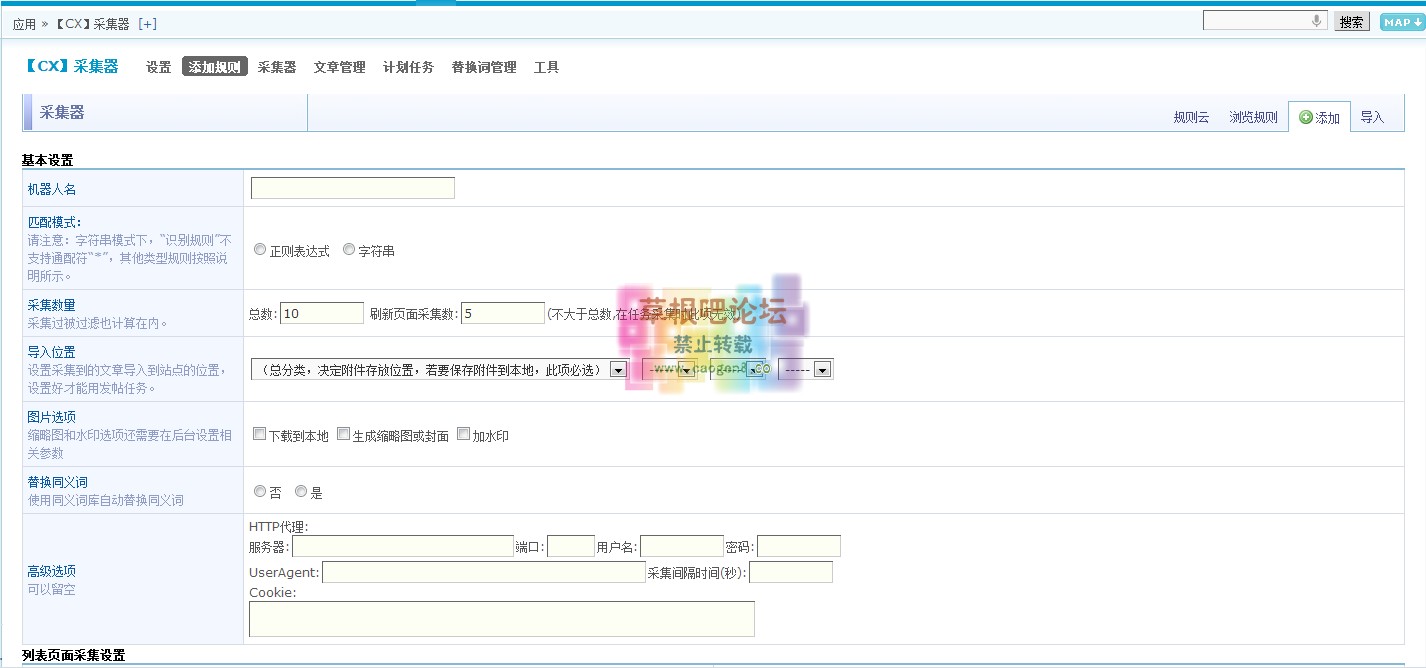
Task: Check the 生成缩略图或封面 option
Action: (343, 434)
